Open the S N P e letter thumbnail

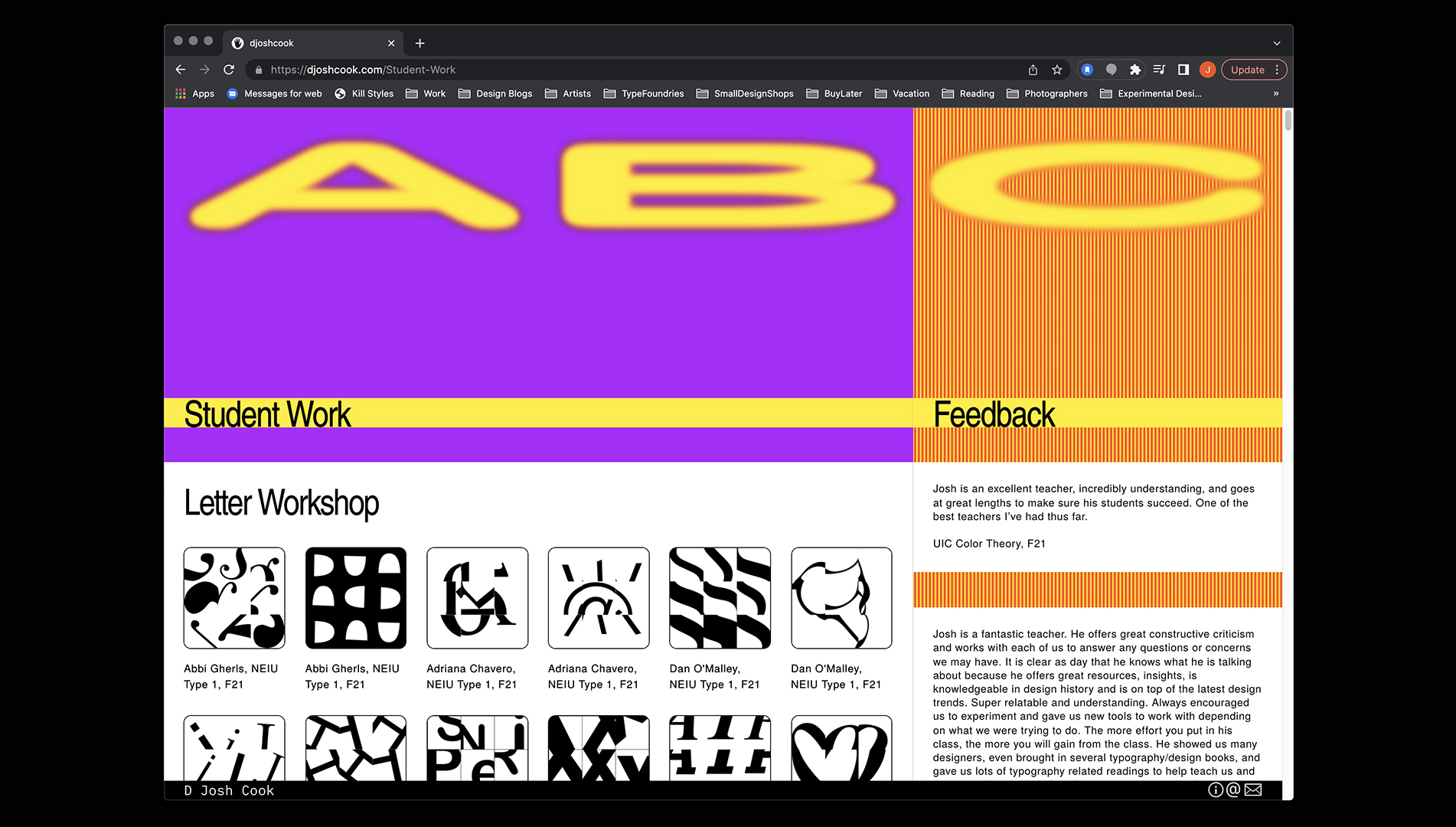478,748
